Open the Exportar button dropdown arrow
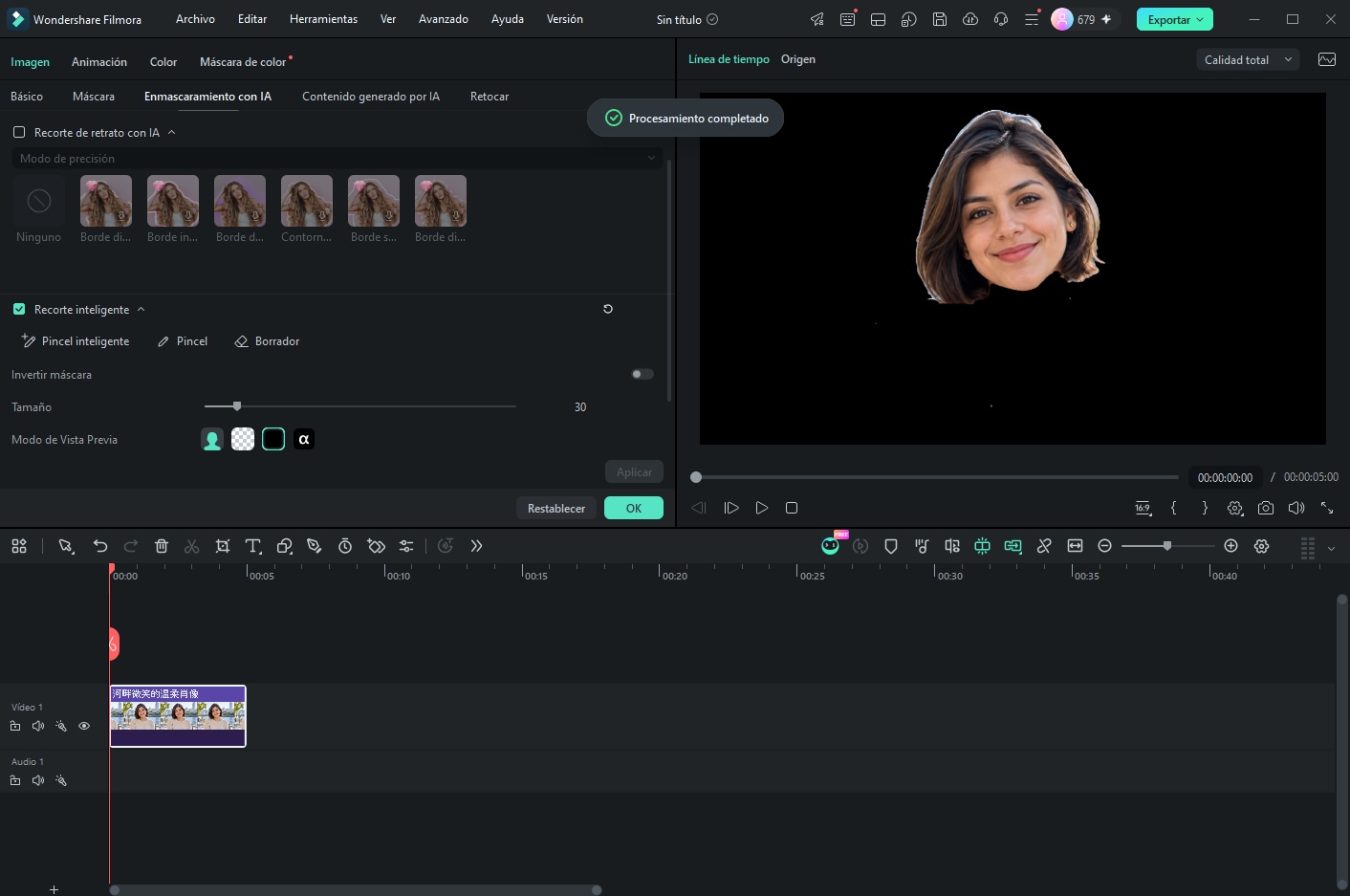This screenshot has height=896, width=1350. [x=1200, y=19]
